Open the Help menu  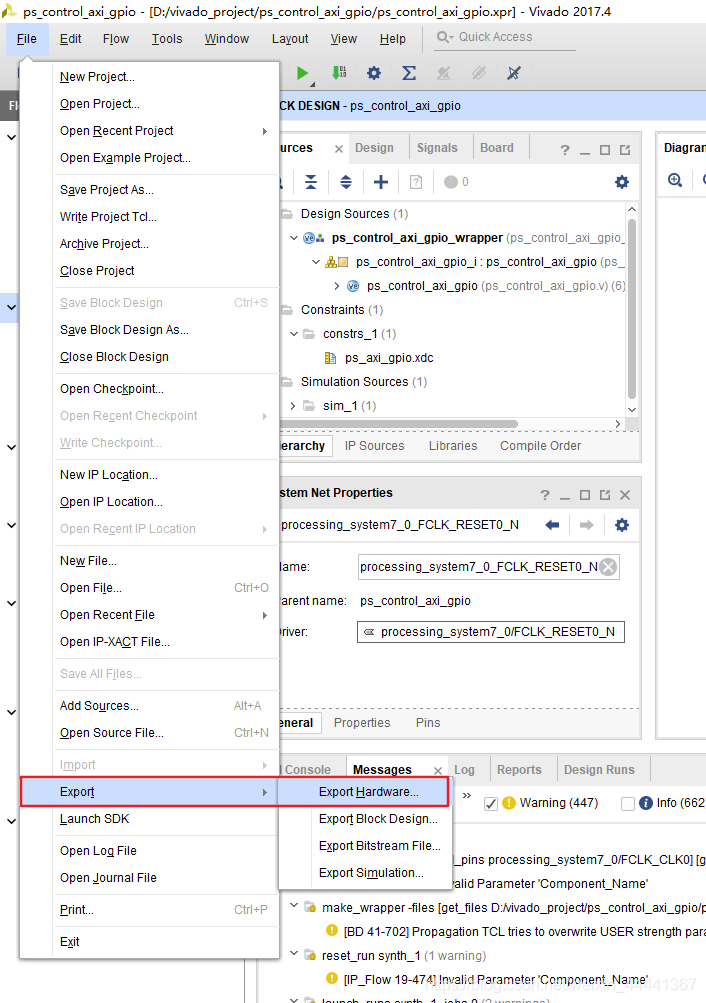coord(393,39)
